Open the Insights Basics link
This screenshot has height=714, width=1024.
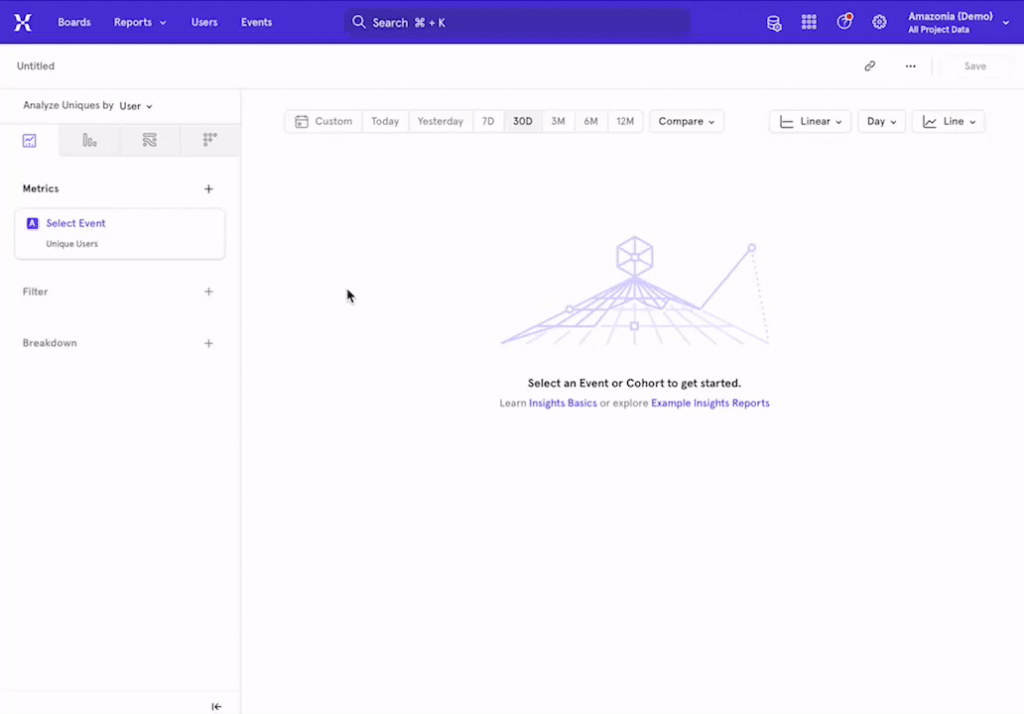click(x=563, y=403)
